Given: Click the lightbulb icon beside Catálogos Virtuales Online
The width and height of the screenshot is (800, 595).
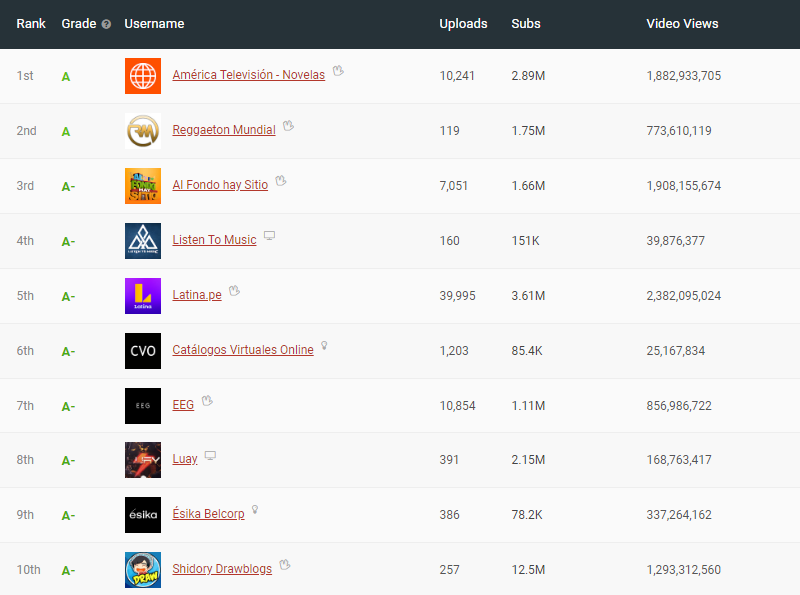Looking at the screenshot, I should [324, 345].
